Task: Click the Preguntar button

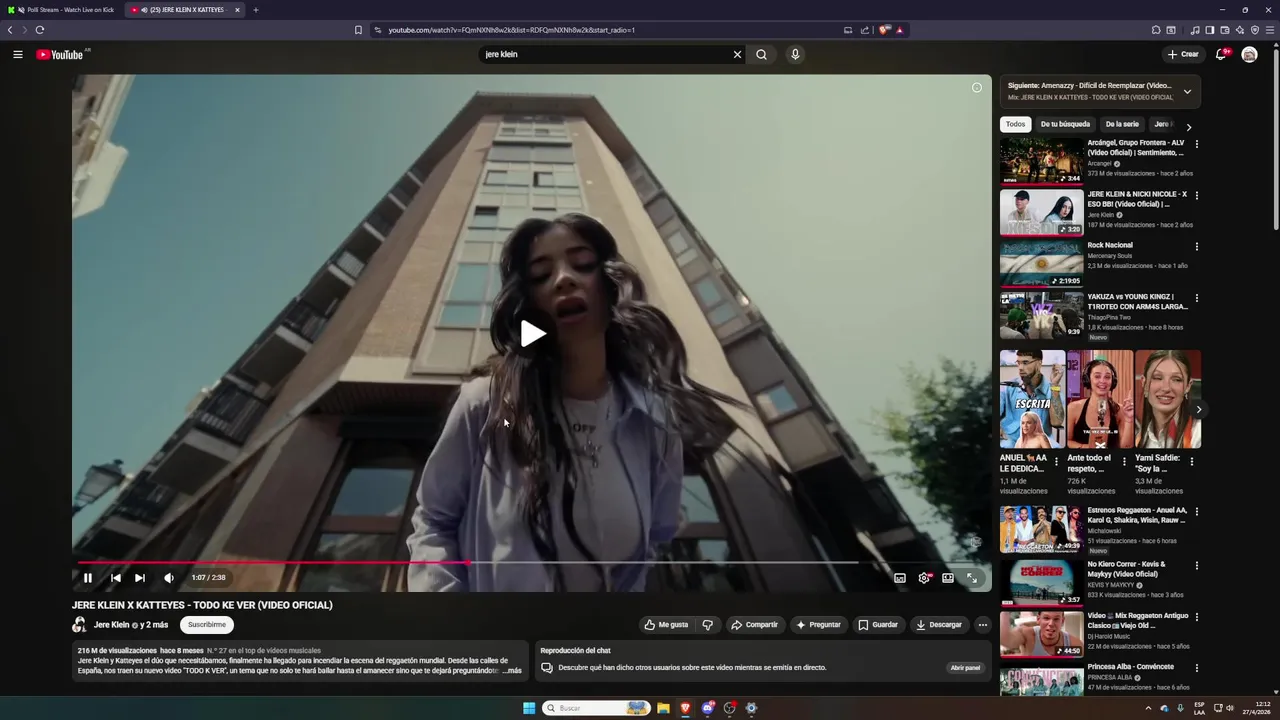Action: [x=818, y=625]
